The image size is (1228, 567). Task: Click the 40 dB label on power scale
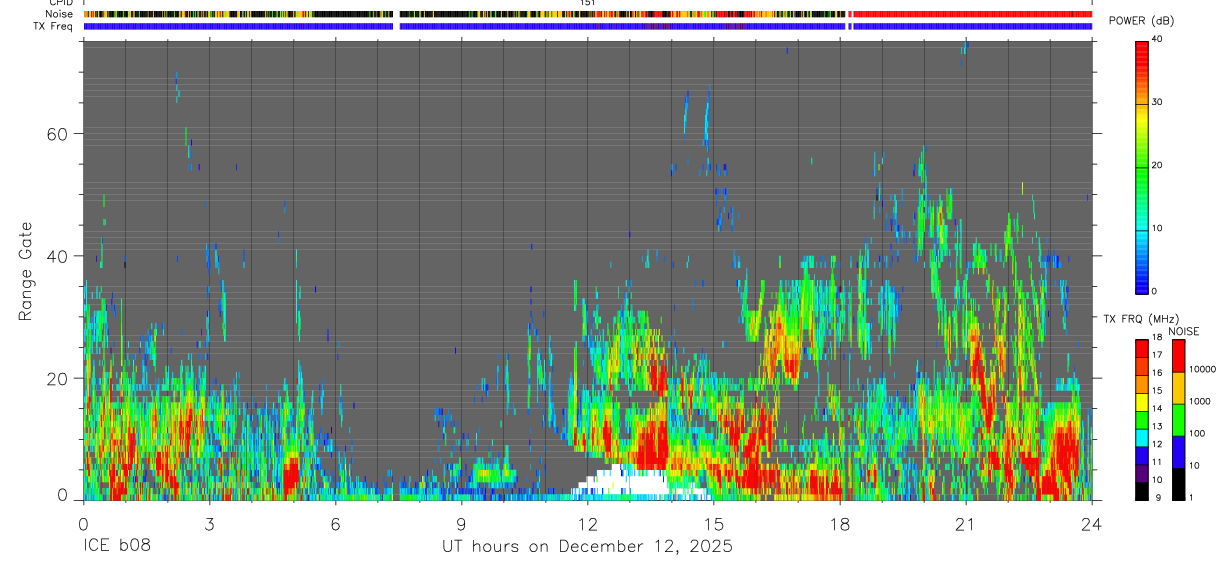click(1157, 39)
